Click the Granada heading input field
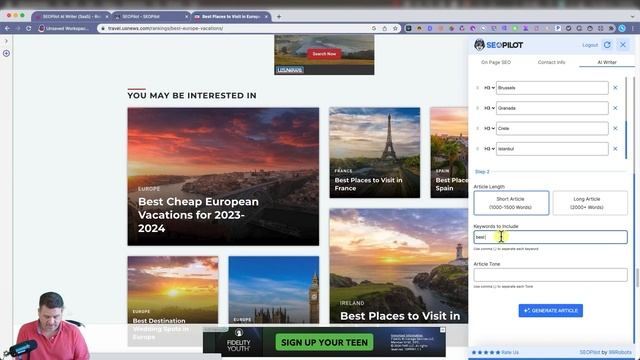 pyautogui.click(x=552, y=108)
